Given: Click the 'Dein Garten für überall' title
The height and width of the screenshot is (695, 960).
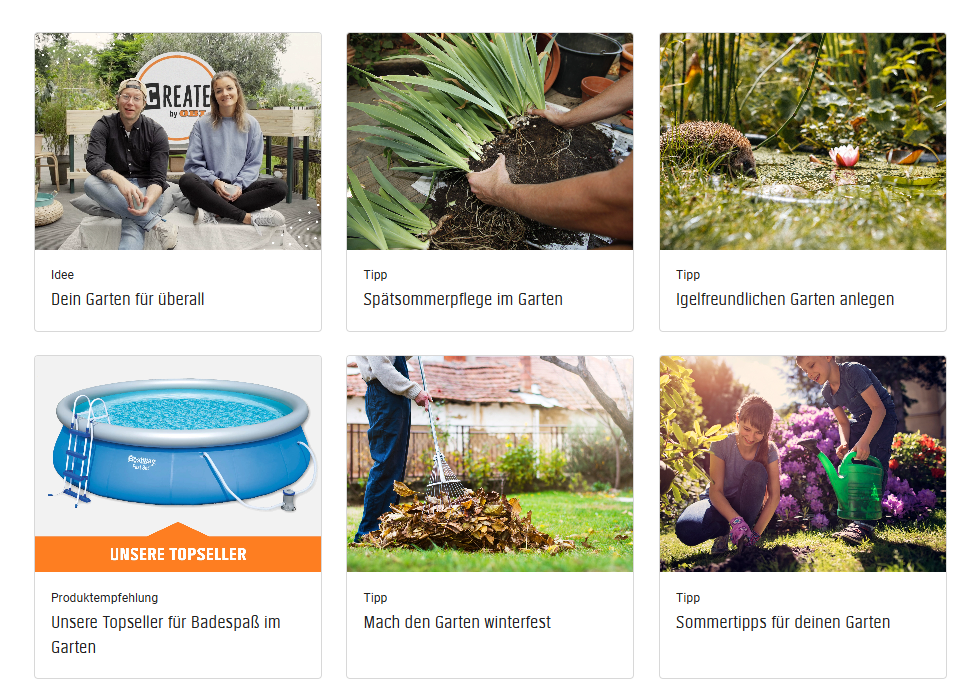Looking at the screenshot, I should click(x=127, y=299).
